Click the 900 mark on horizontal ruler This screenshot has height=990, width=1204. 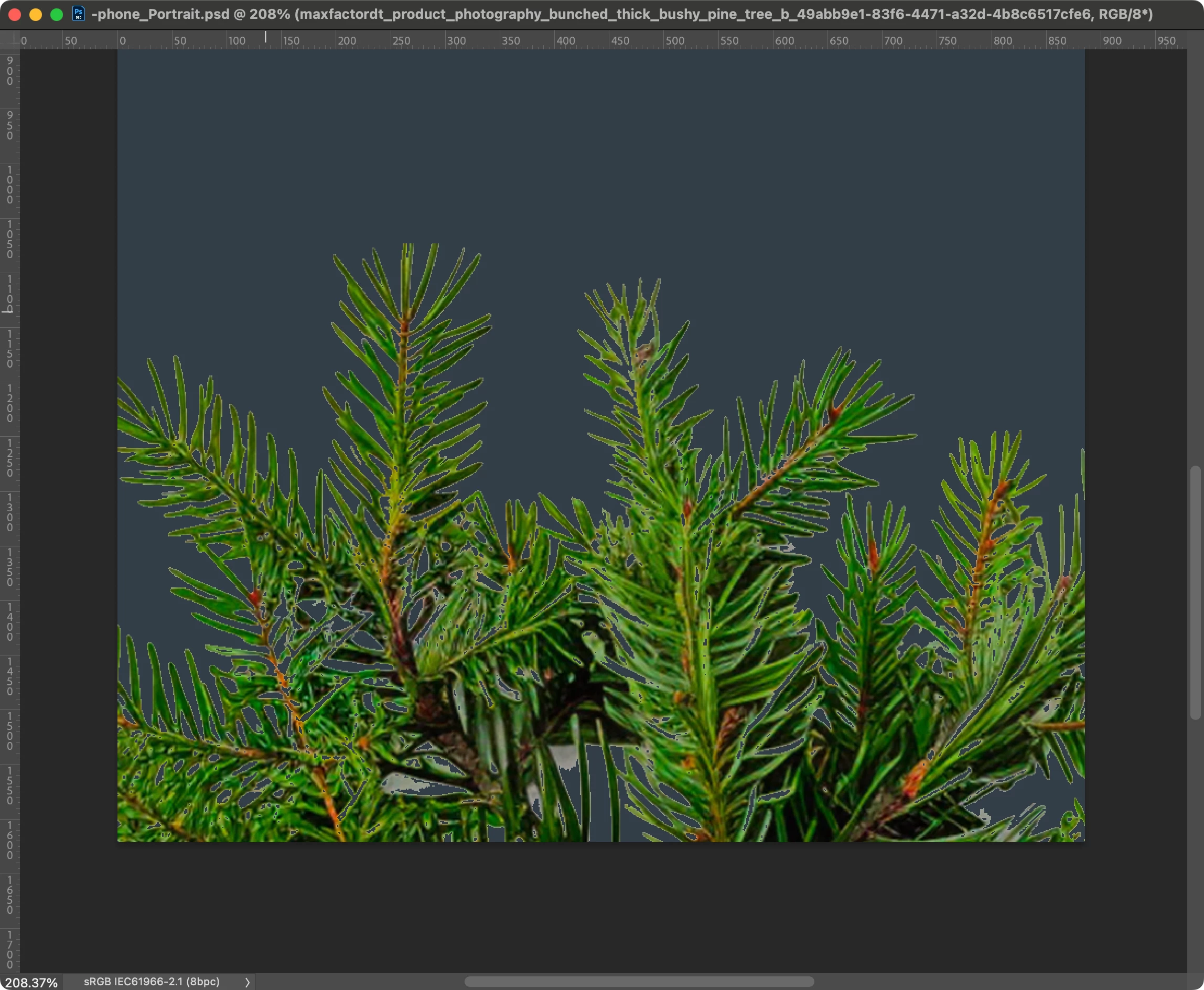(x=1112, y=40)
